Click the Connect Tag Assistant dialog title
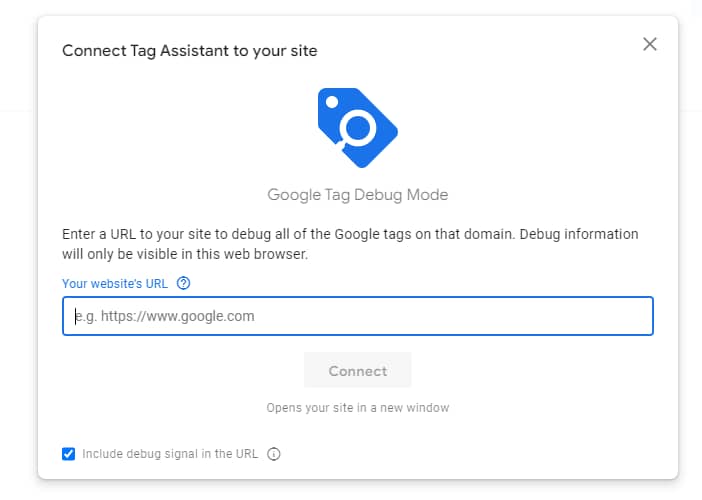The image size is (702, 500). tap(190, 51)
